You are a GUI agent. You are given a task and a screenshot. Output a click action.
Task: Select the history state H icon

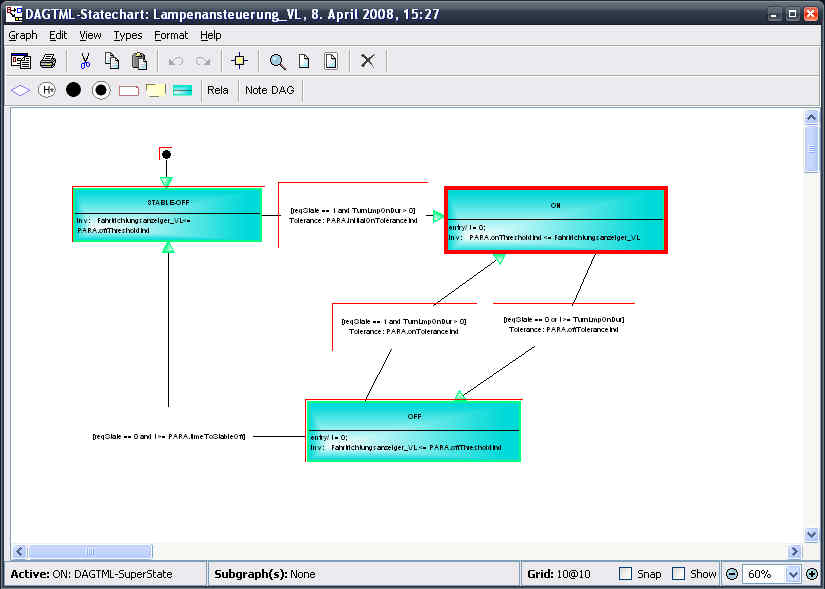pos(47,90)
